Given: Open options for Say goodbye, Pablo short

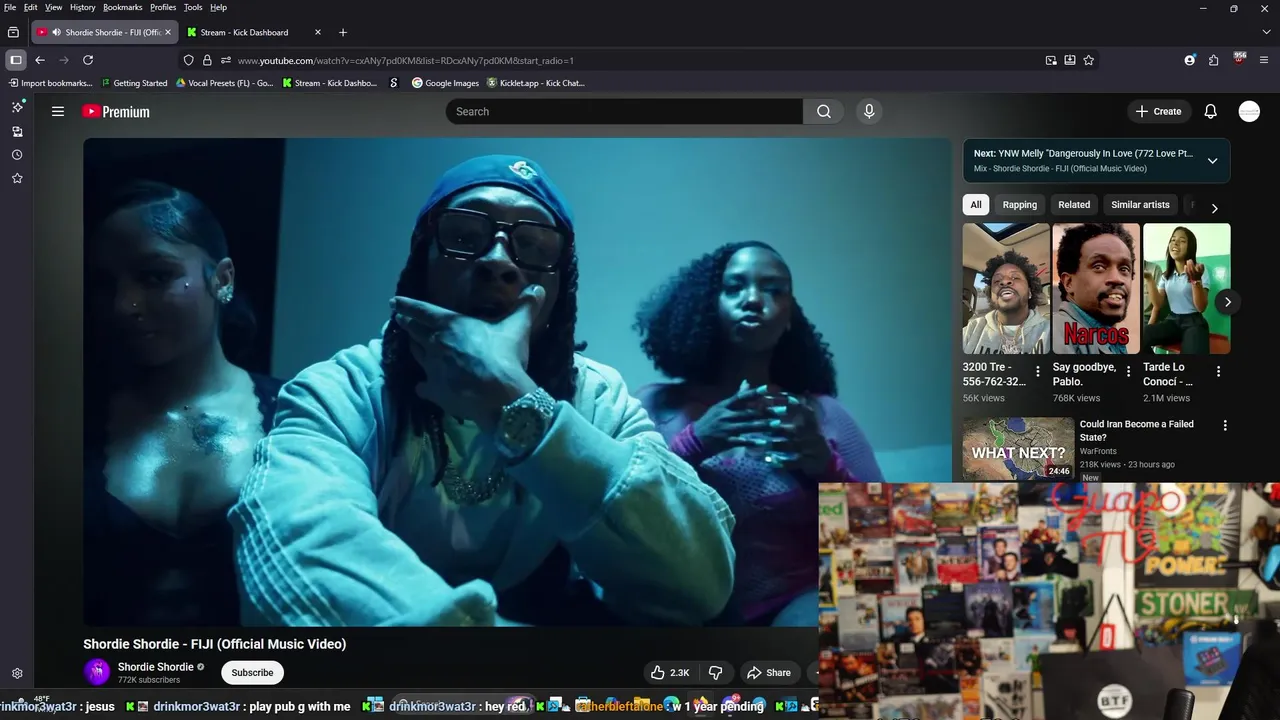Looking at the screenshot, I should [1128, 371].
